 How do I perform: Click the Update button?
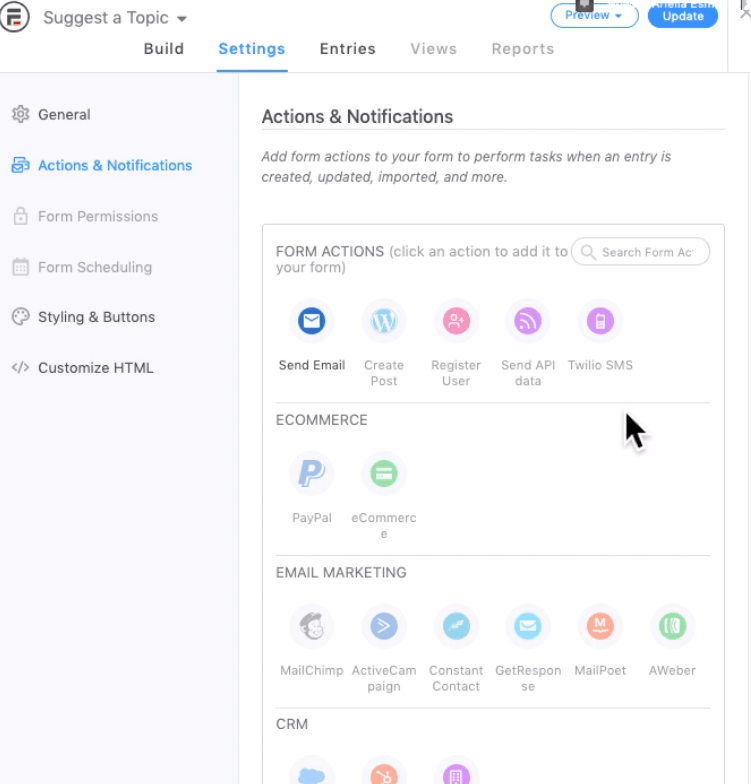point(682,16)
